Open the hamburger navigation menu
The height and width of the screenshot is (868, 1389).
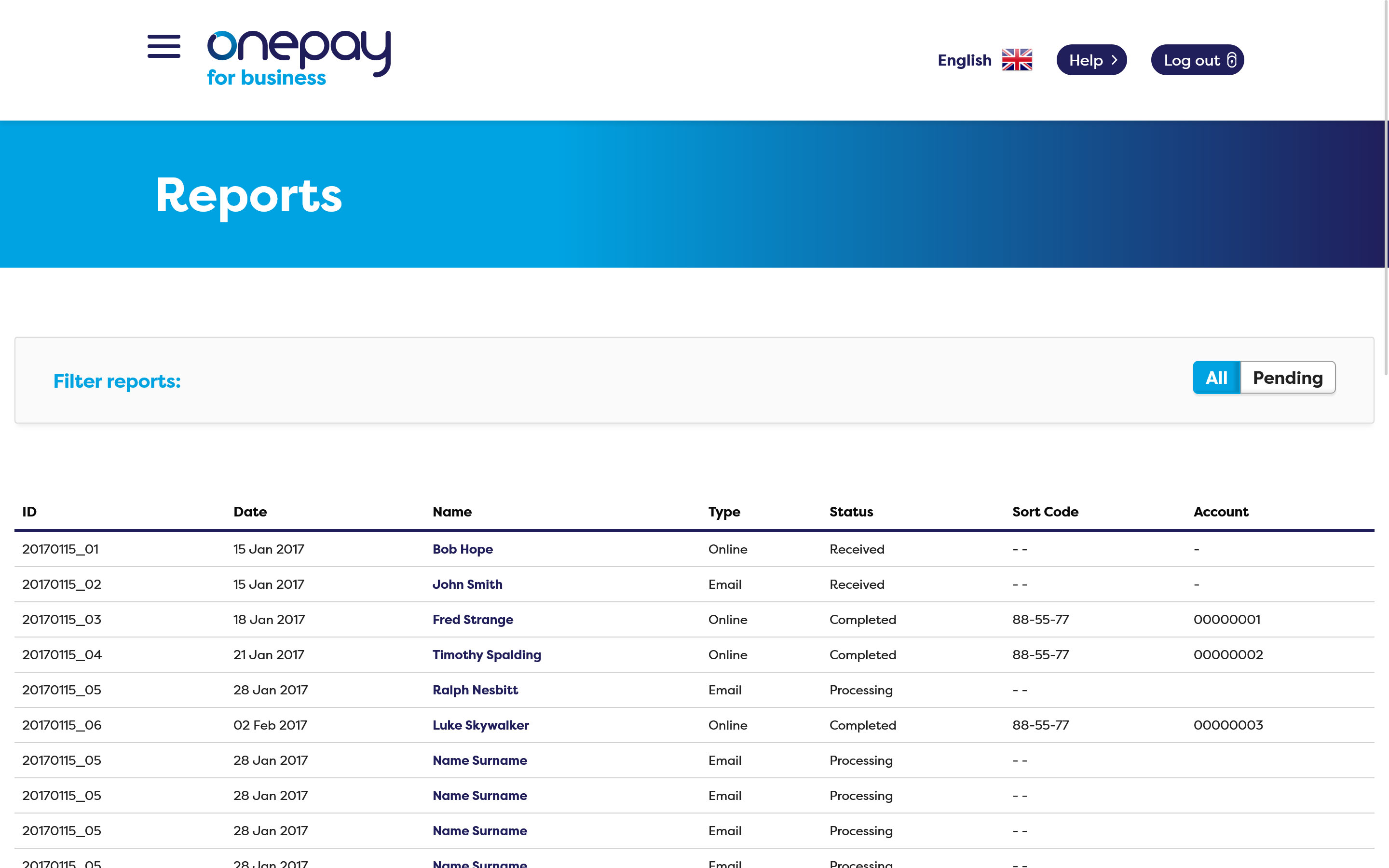(163, 46)
